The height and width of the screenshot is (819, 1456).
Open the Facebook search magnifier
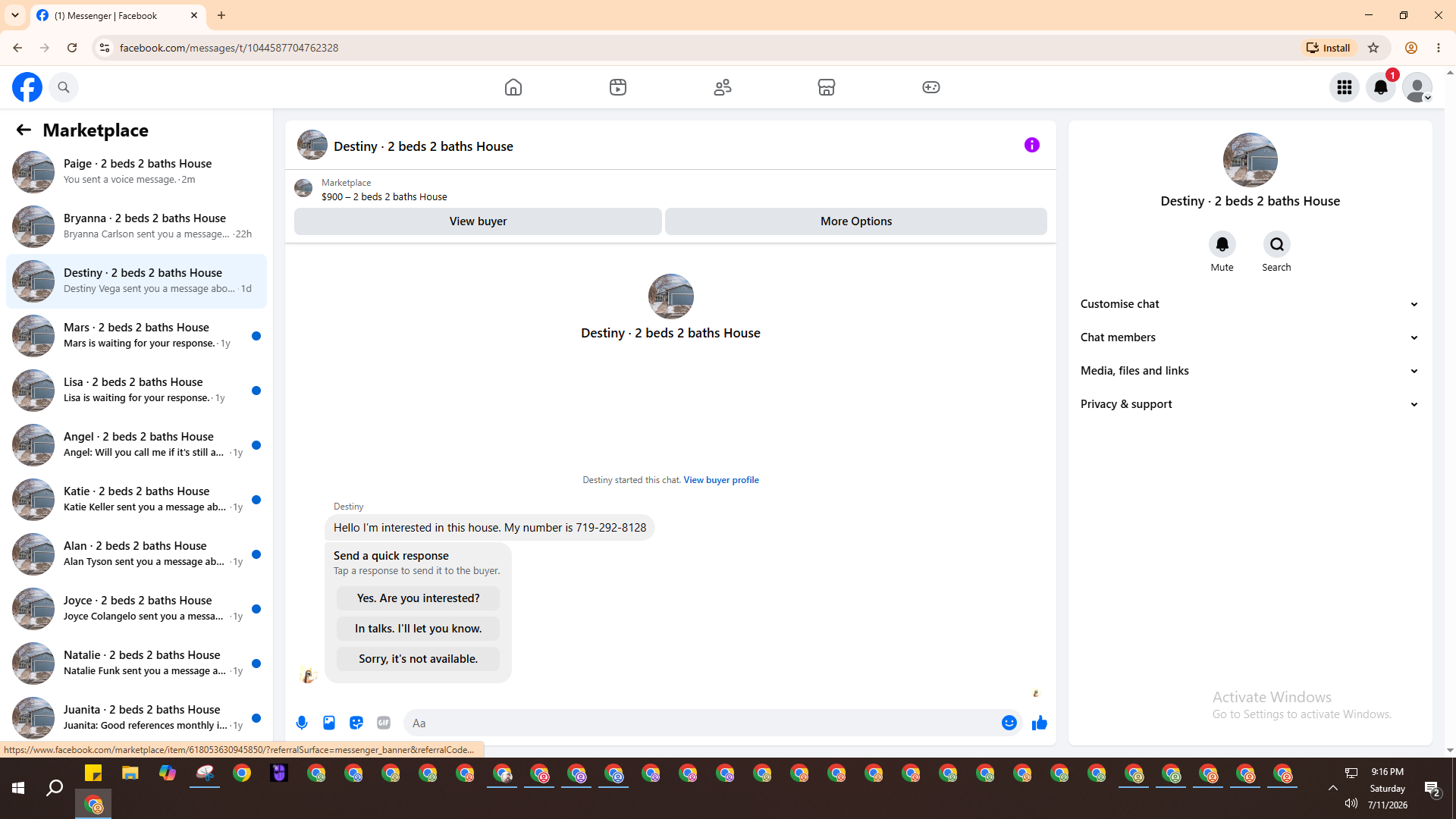click(64, 87)
